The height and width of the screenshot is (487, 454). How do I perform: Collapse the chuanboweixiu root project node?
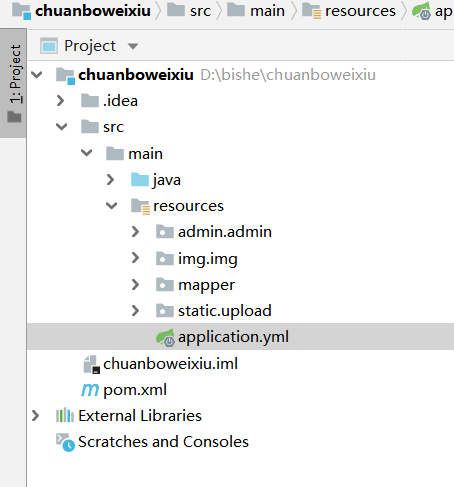pyautogui.click(x=36, y=74)
